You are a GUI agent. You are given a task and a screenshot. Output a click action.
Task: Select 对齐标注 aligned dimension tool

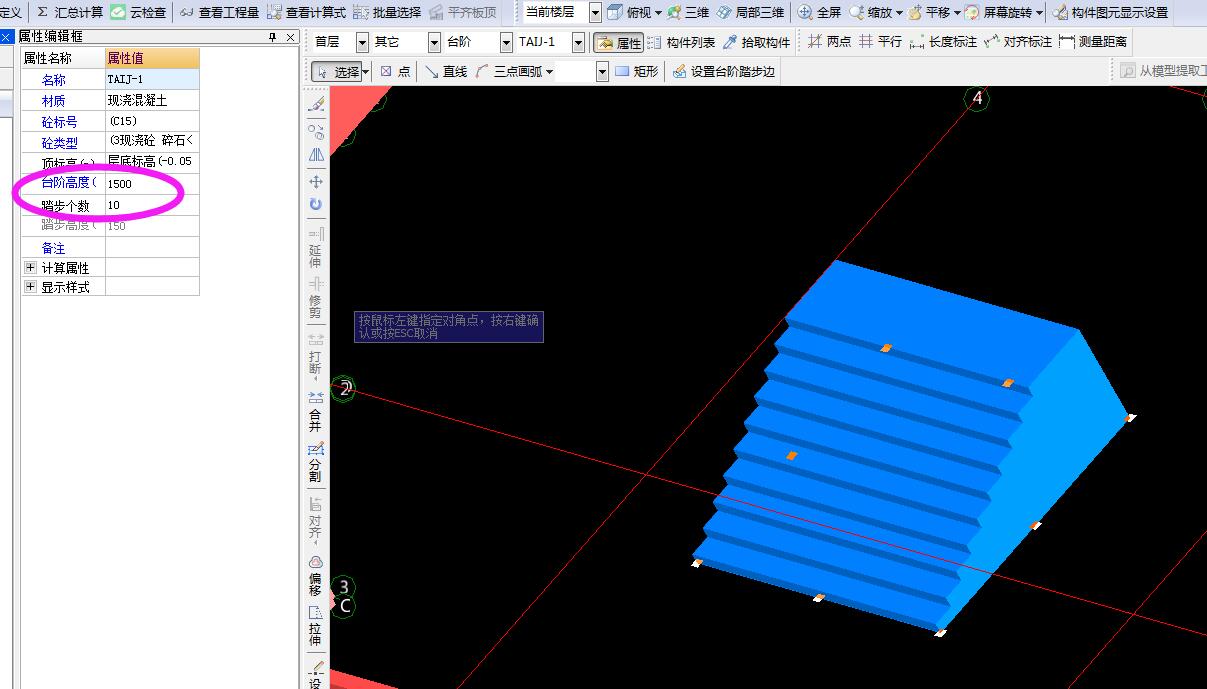tap(1018, 42)
